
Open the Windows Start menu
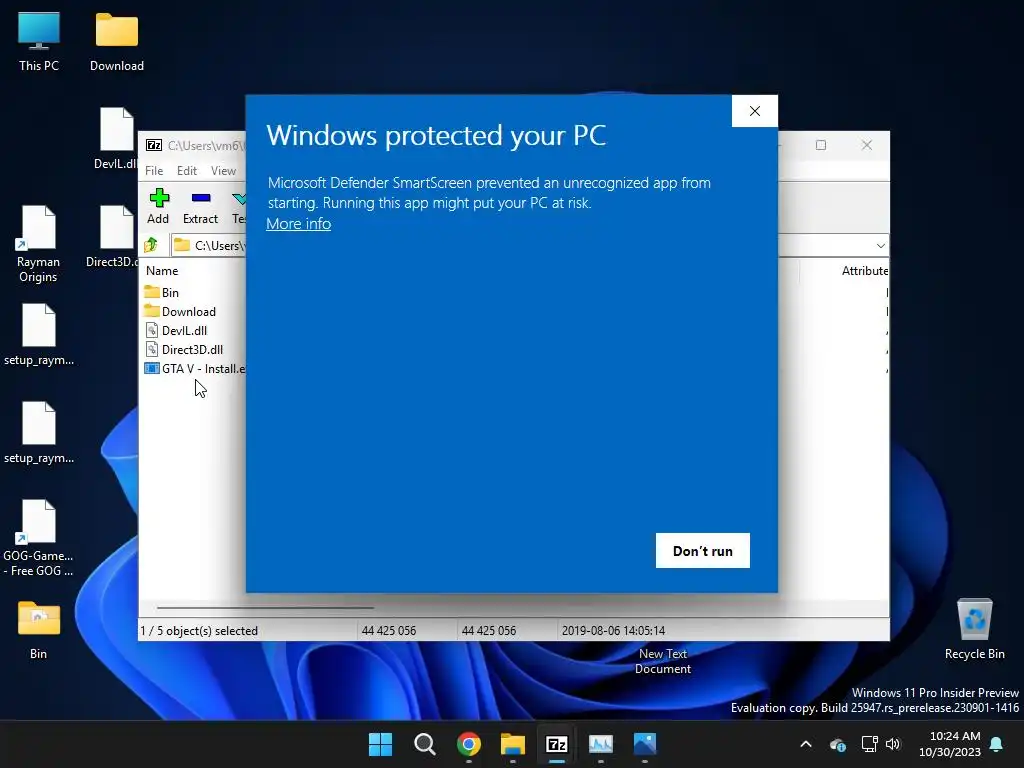coord(380,744)
